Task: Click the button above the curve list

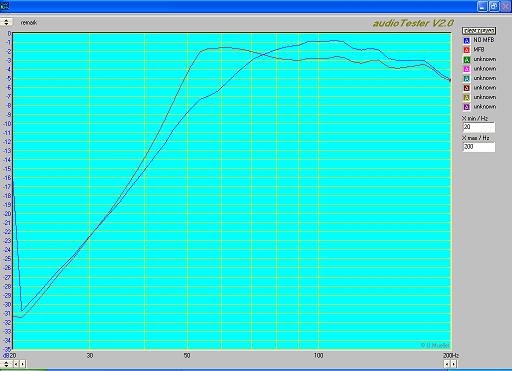Action: [479, 31]
